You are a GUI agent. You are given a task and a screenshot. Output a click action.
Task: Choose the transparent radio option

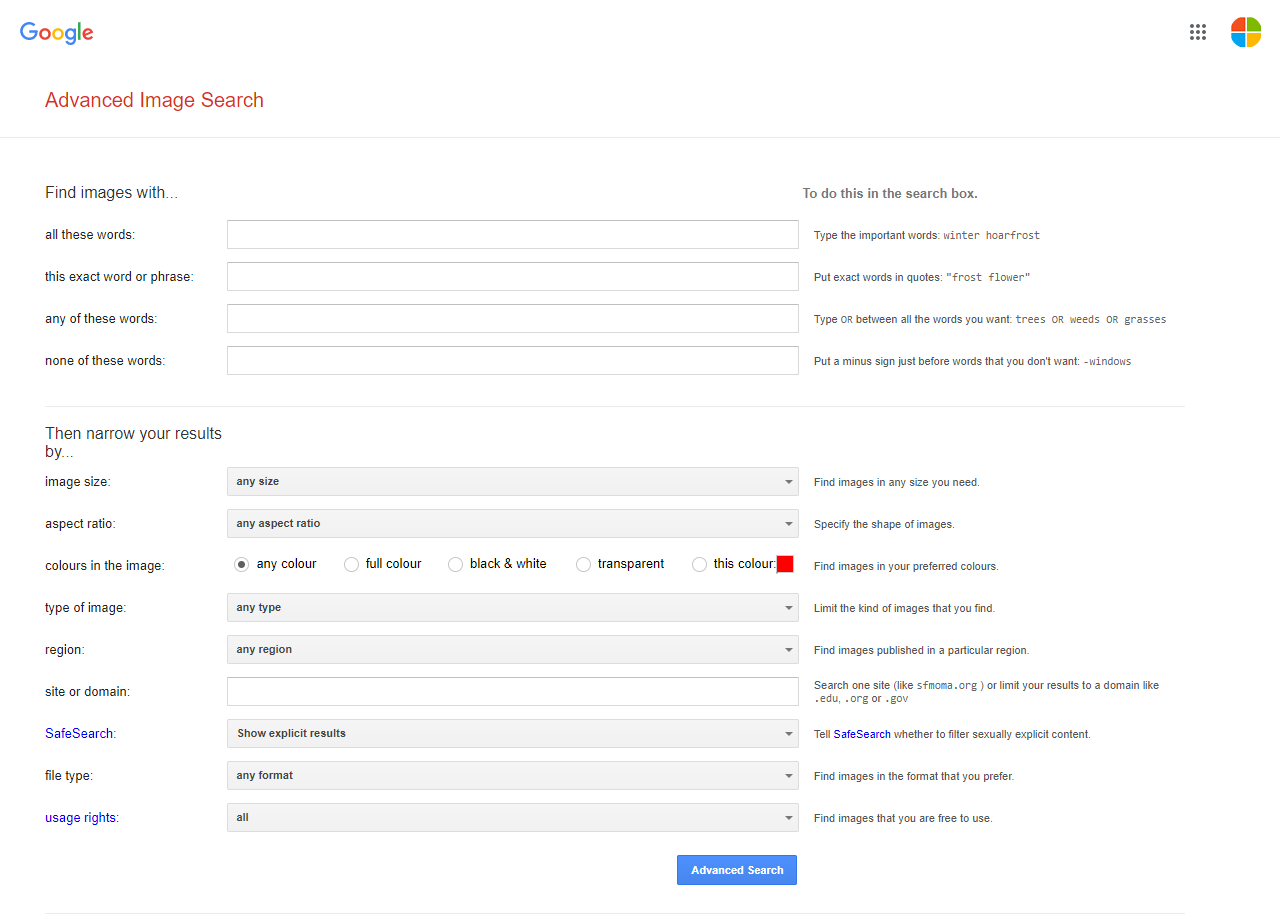[583, 564]
